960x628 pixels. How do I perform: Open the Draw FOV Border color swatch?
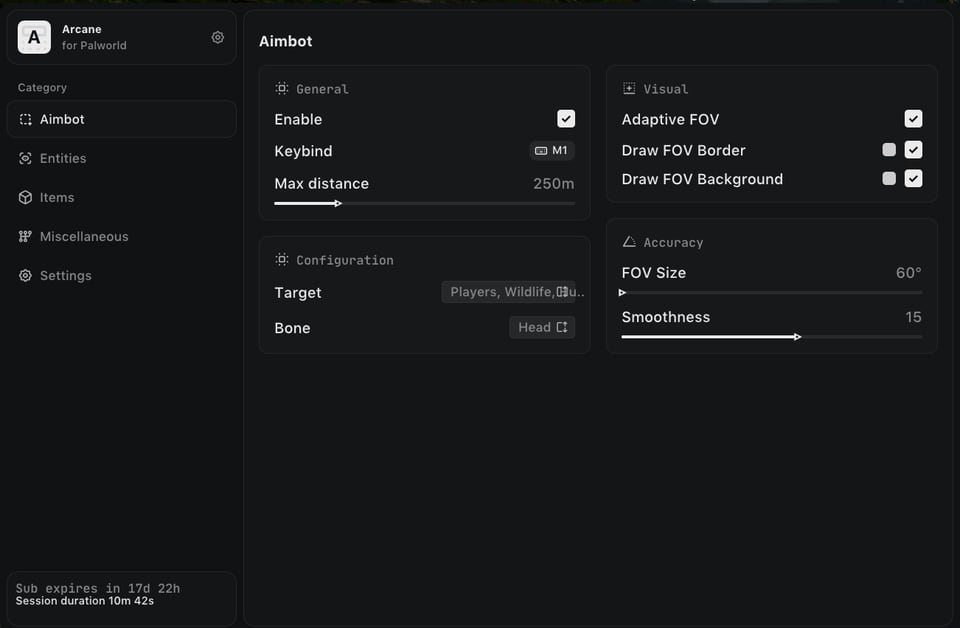[x=889, y=150]
